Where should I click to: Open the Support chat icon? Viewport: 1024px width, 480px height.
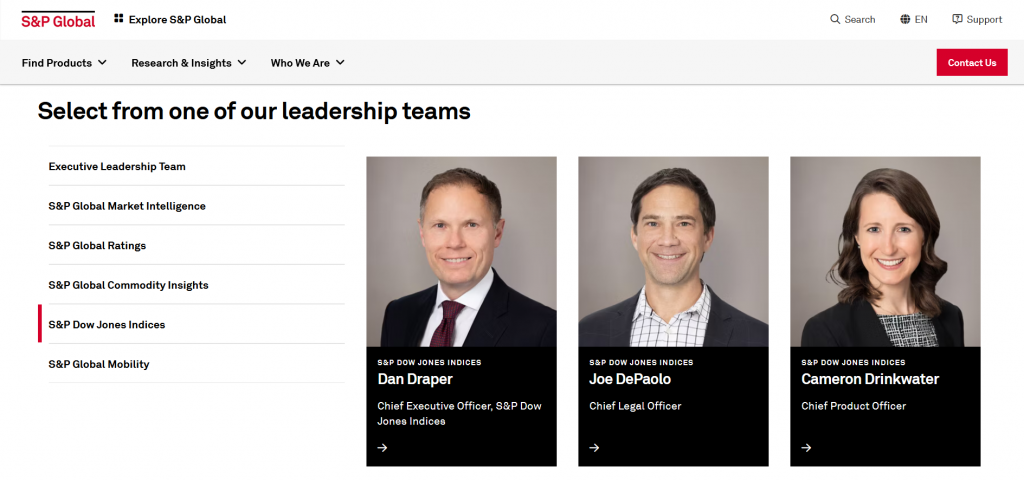click(957, 19)
